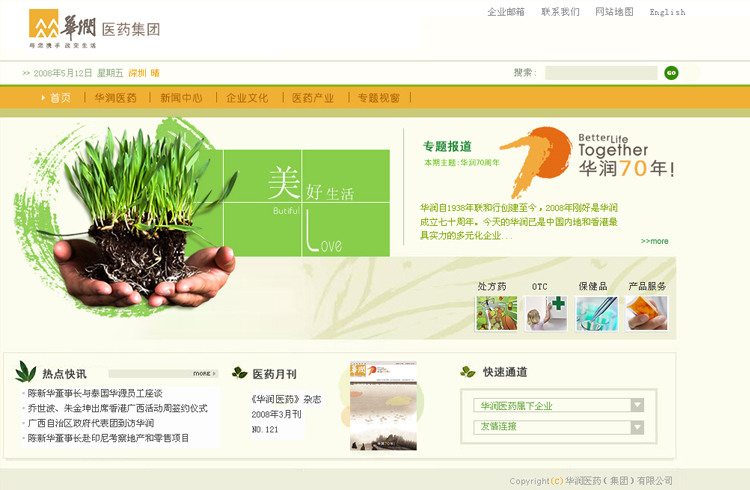Image resolution: width=750 pixels, height=490 pixels.
Task: Click the 深圳 晴 weather text
Action: [144, 73]
